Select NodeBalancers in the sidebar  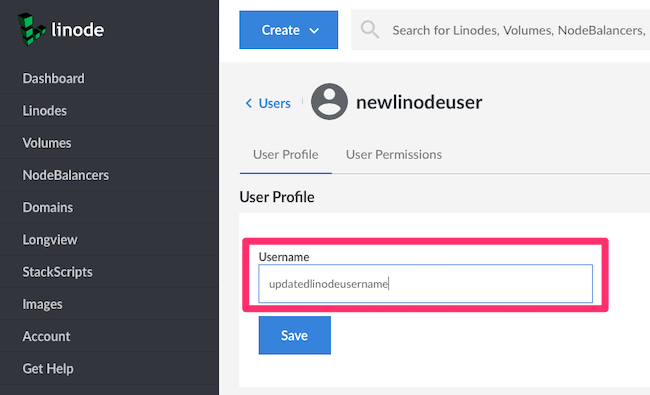[66, 175]
